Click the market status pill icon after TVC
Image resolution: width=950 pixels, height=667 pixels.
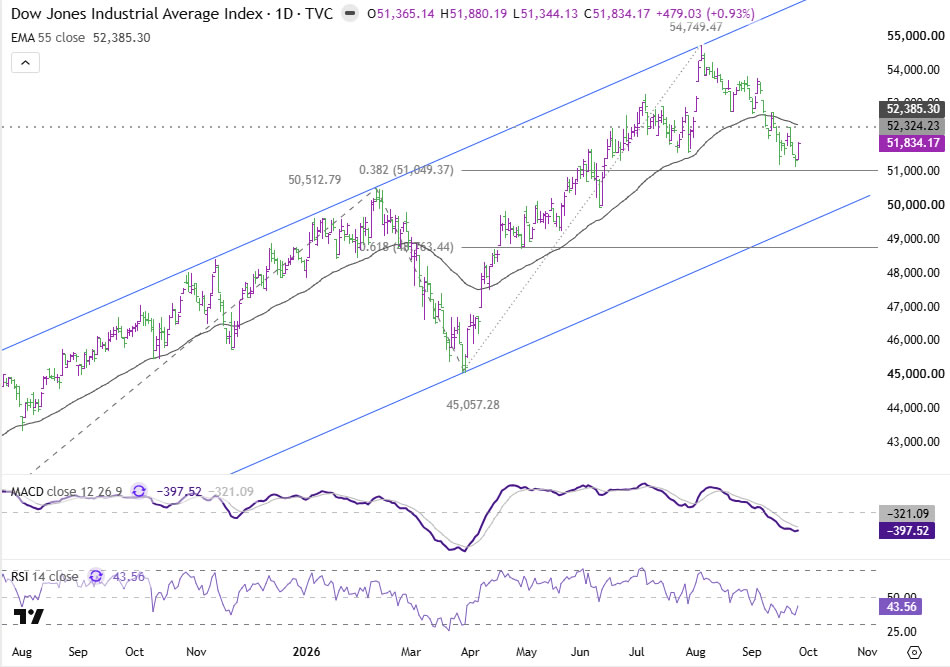350,13
